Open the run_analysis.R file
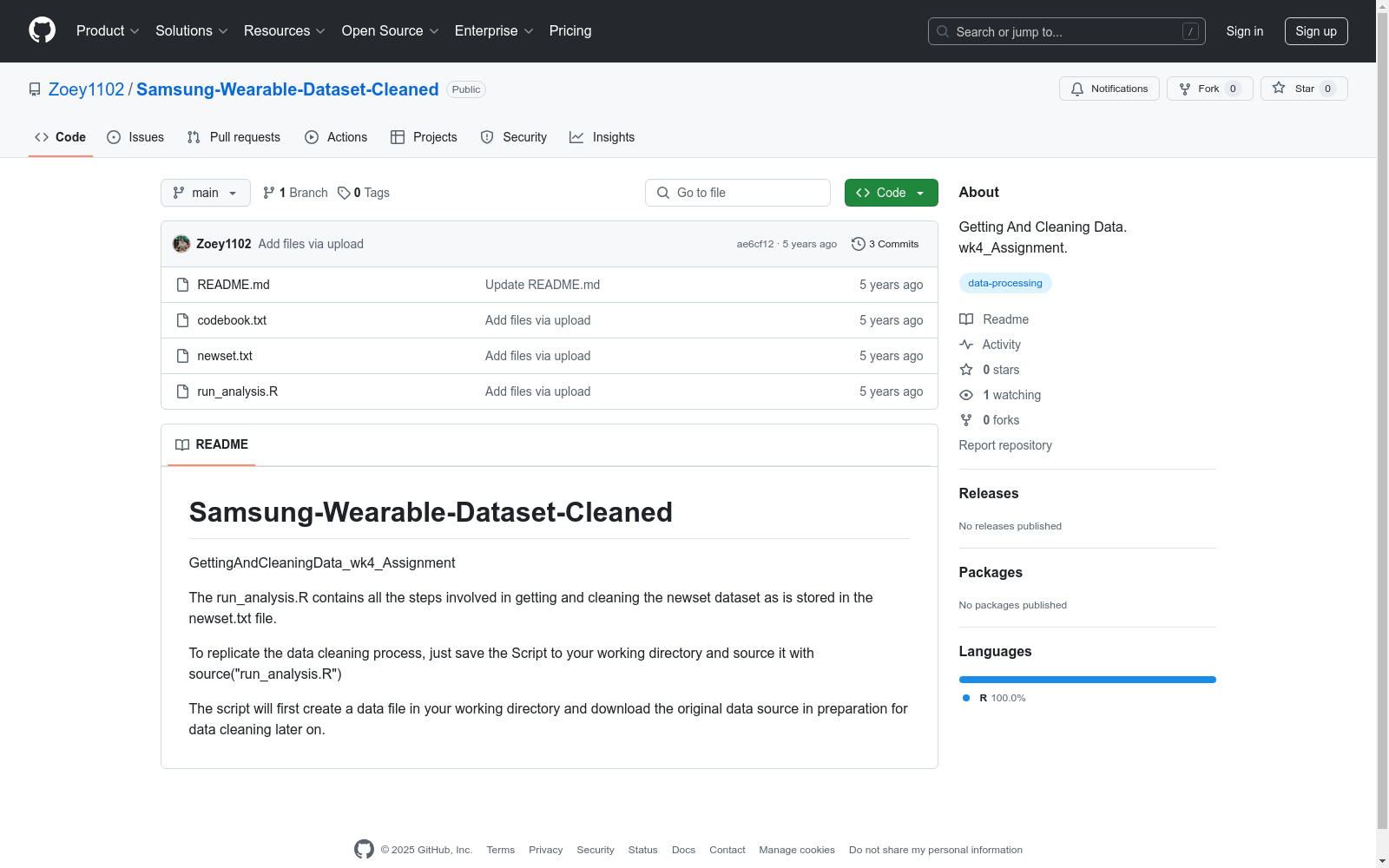Screen dimensions: 1389x868 coord(238,391)
